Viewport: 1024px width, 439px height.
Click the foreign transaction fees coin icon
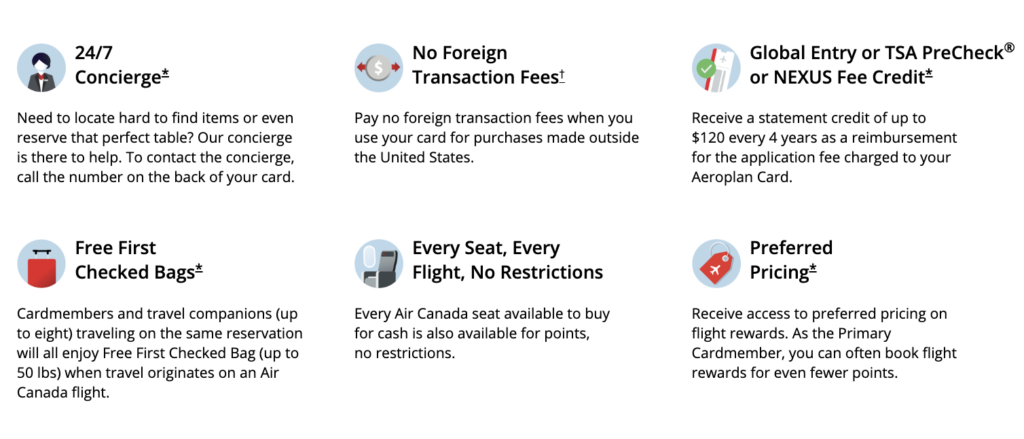(x=379, y=65)
